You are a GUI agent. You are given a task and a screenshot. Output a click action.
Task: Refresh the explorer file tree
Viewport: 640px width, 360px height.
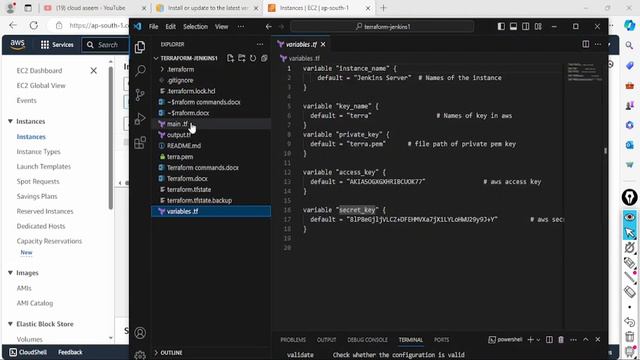coord(253,58)
